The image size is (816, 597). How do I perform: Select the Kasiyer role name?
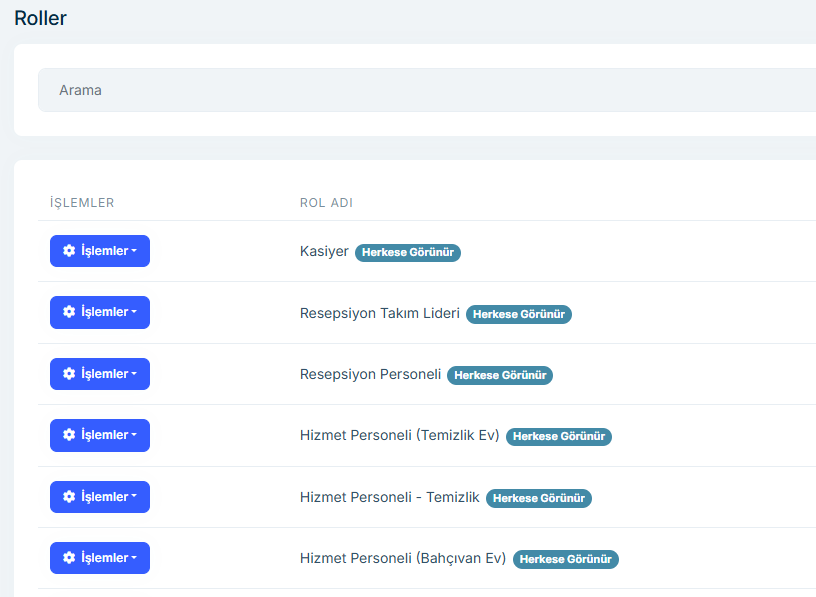[x=324, y=252]
